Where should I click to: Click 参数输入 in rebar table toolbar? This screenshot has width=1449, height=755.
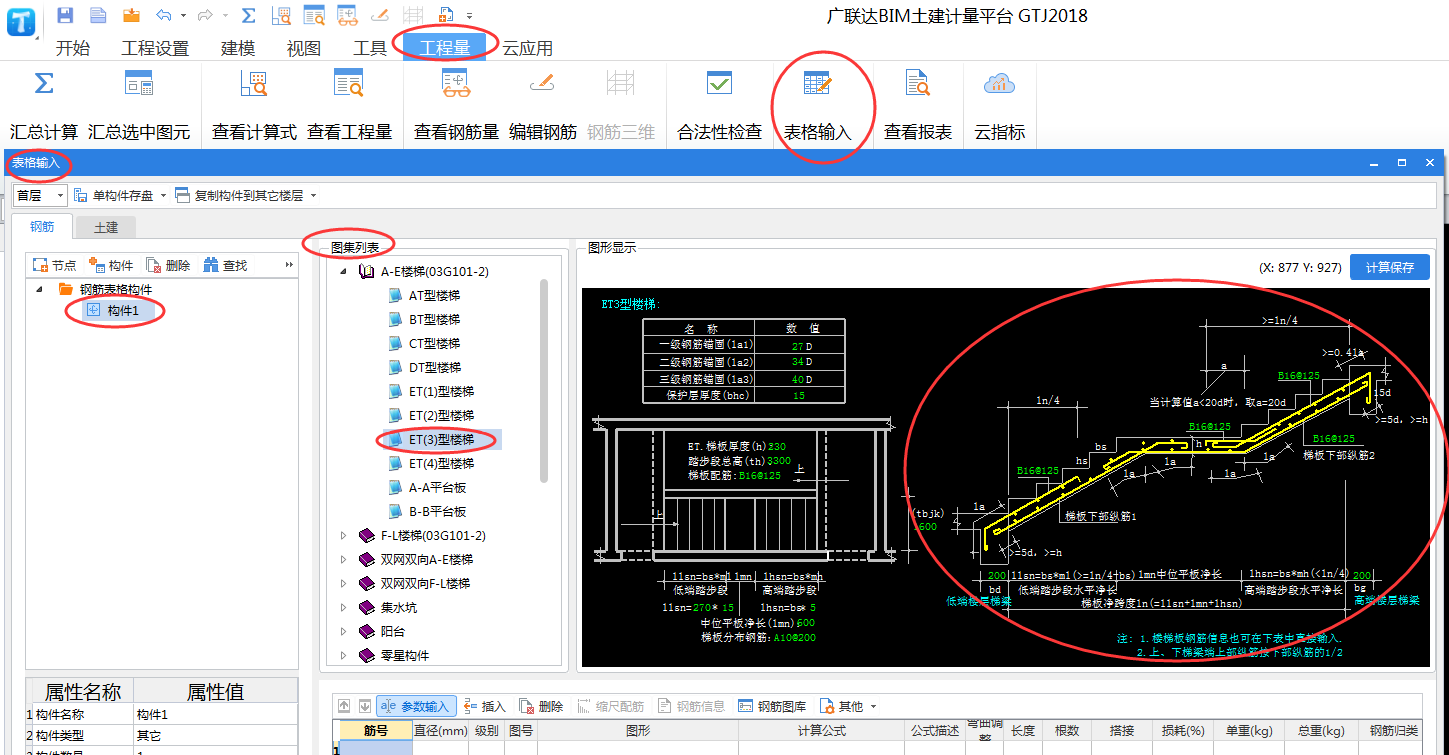pos(417,706)
